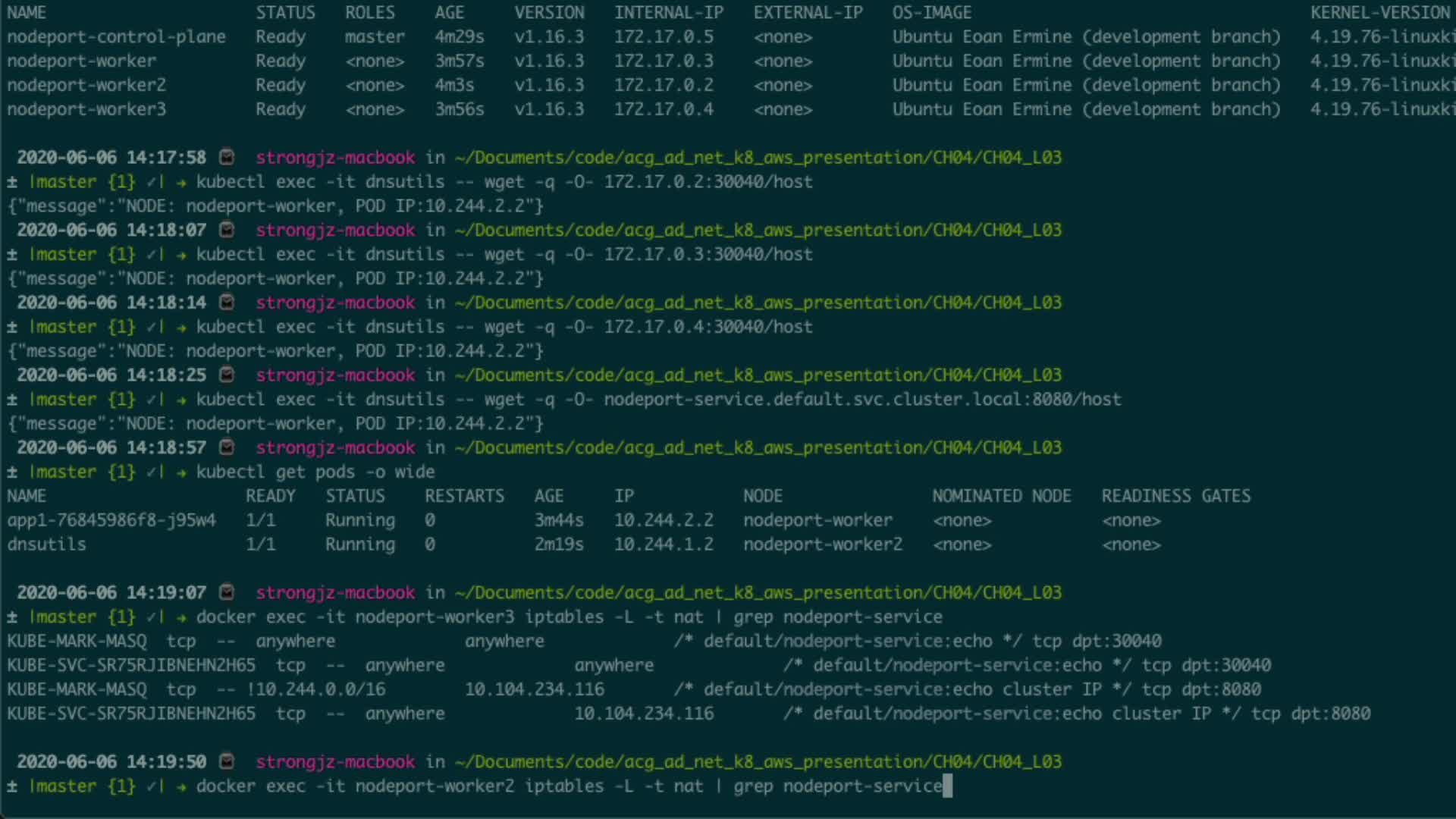Click the nodeport-service.default.svc.cluster.local:8080/host URL
The width and height of the screenshot is (1456, 819).
[861, 399]
